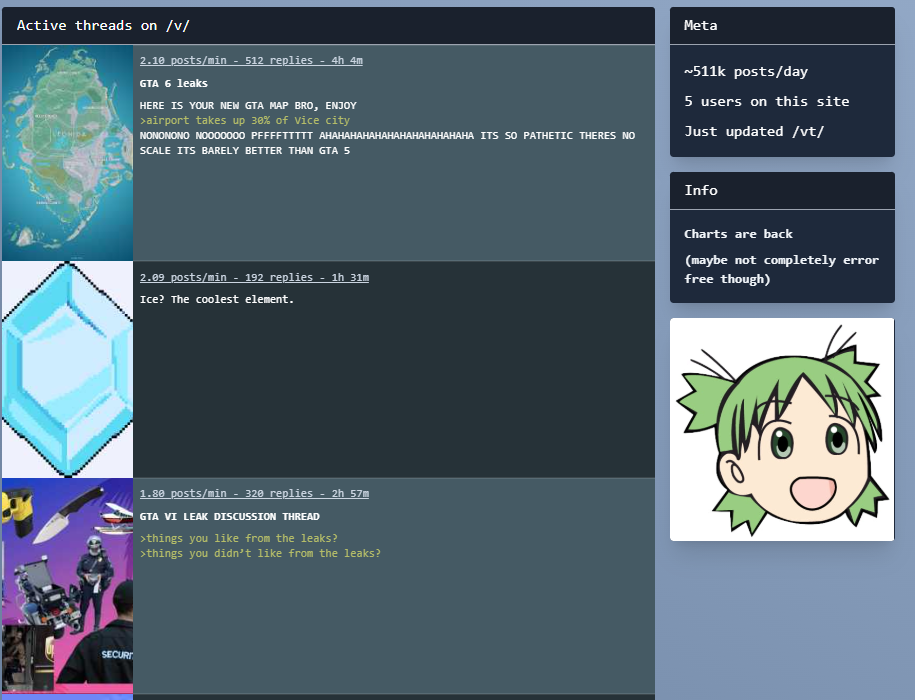Viewport: 915px width, 700px height.
Task: Click the GTA map thumbnail image
Action: tap(68, 153)
